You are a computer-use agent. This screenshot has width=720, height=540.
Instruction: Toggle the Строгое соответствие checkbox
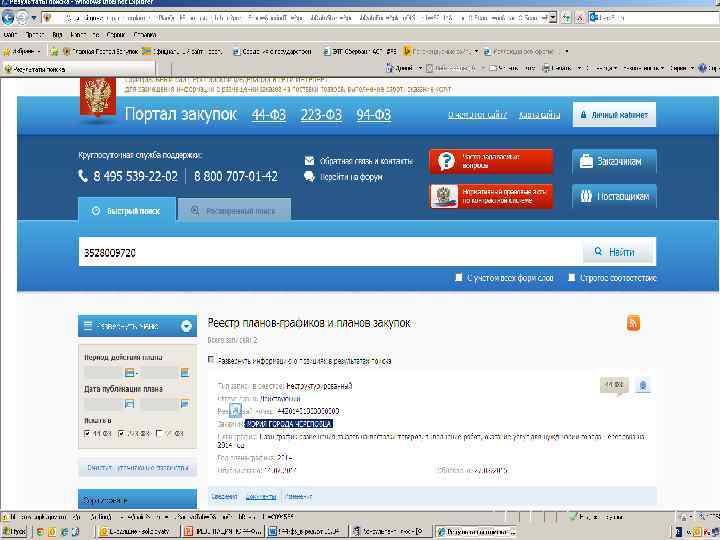[572, 277]
